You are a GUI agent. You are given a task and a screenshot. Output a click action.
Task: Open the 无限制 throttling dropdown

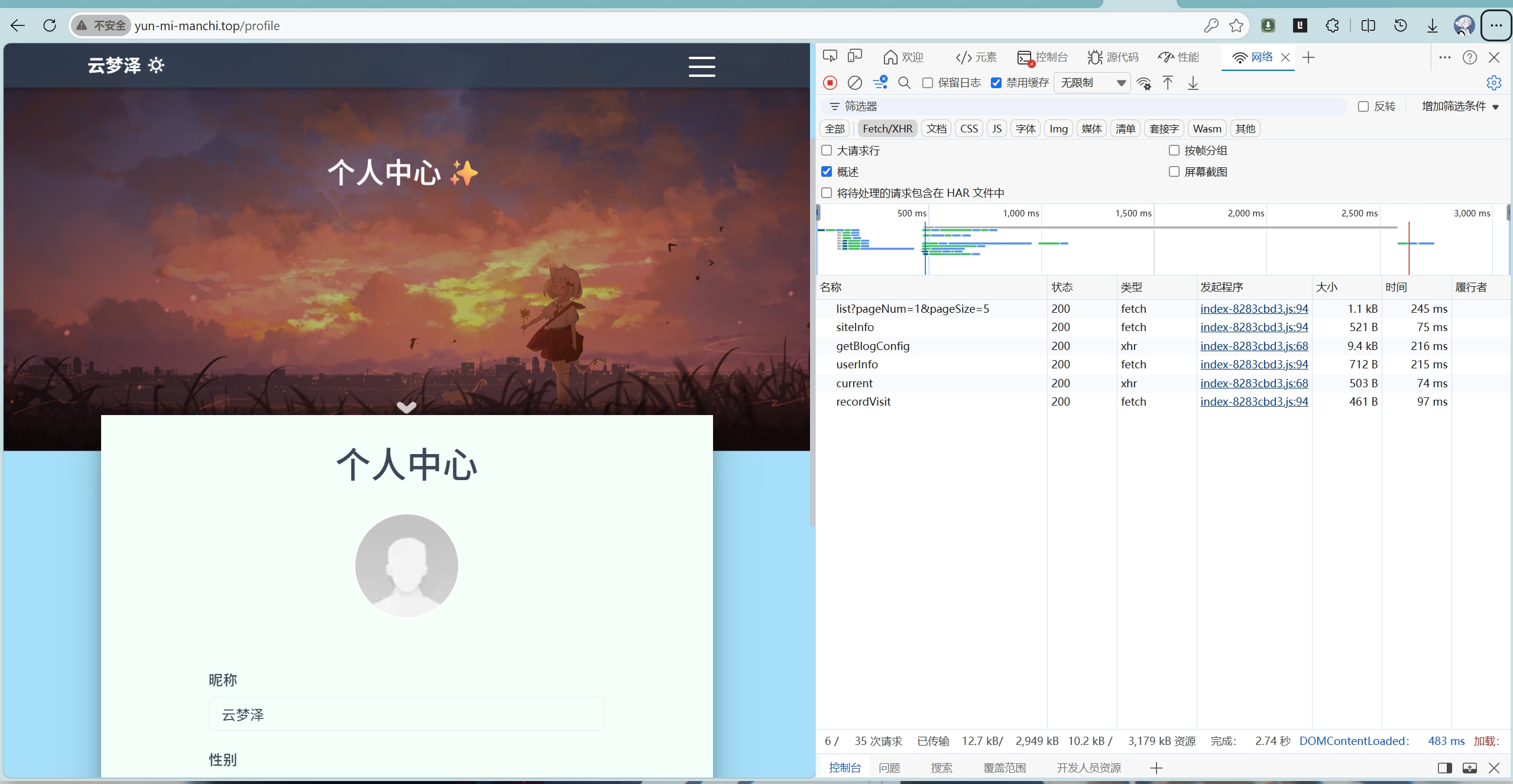point(1092,83)
